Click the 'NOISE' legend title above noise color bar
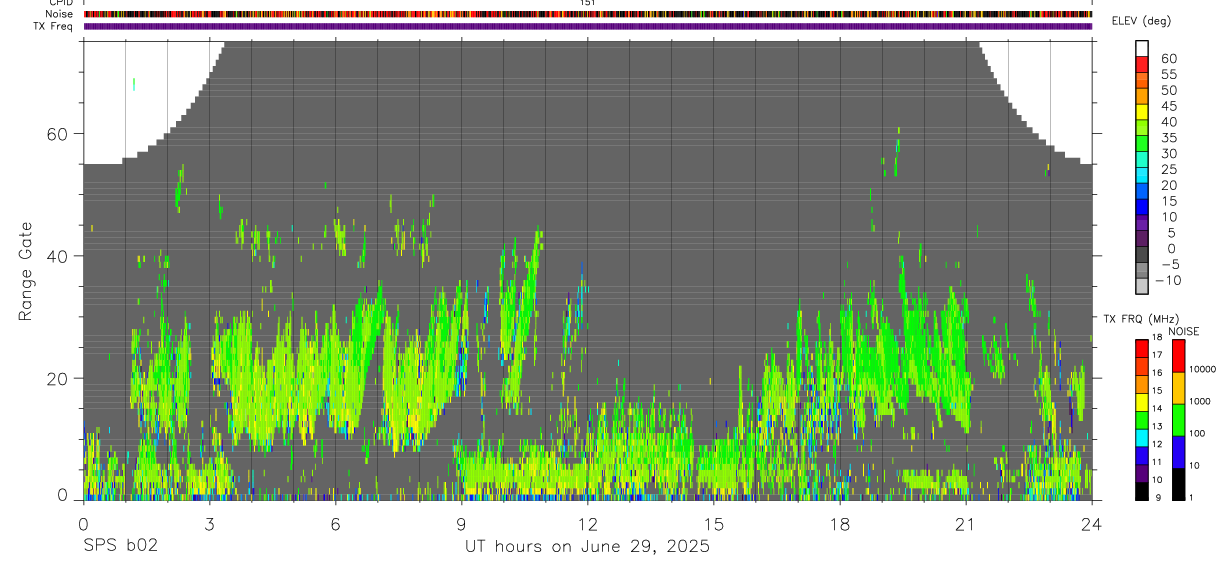Screen dimensions: 1228x567 point(1183,331)
